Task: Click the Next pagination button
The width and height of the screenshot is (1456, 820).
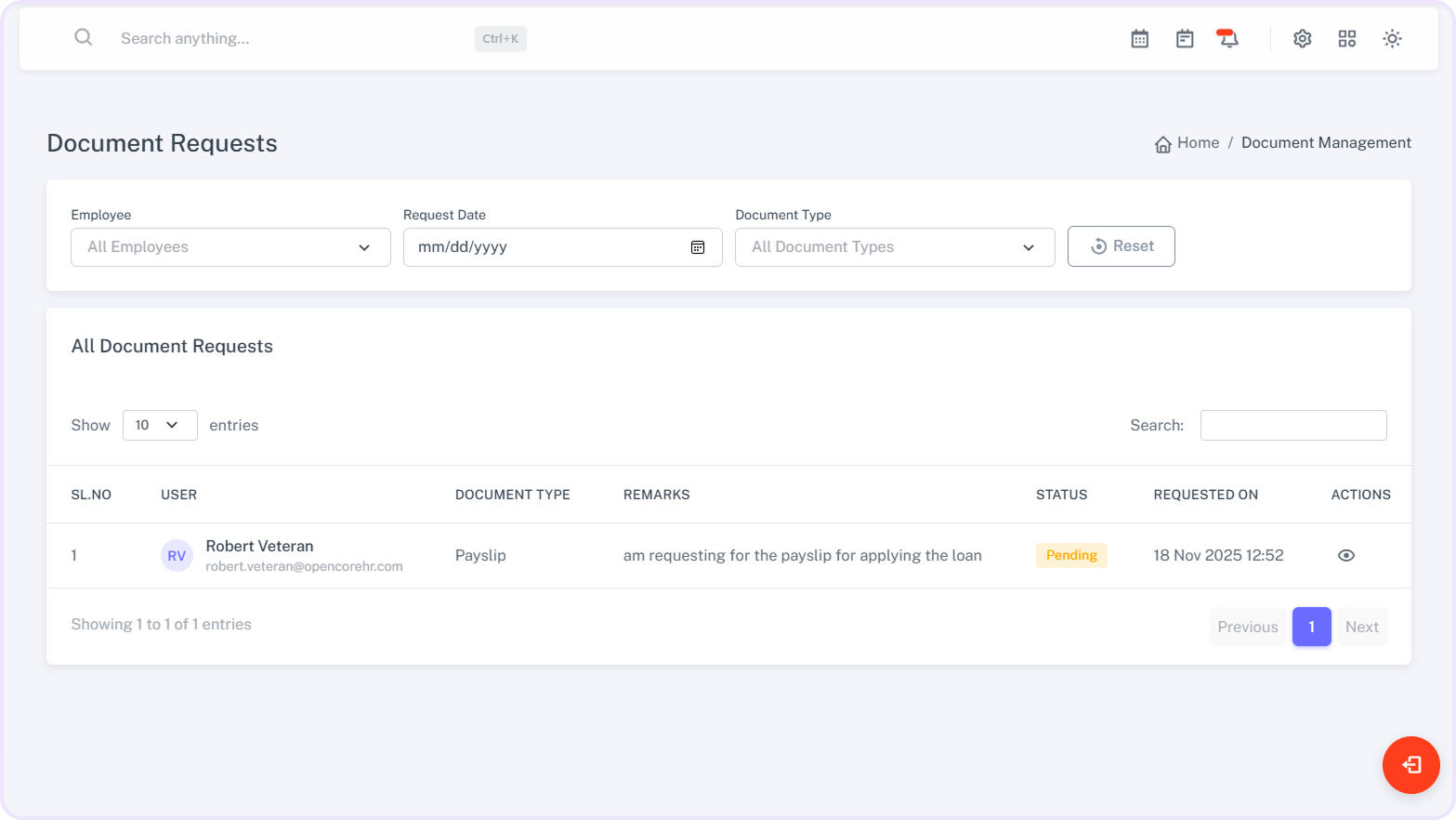Action: coord(1361,627)
